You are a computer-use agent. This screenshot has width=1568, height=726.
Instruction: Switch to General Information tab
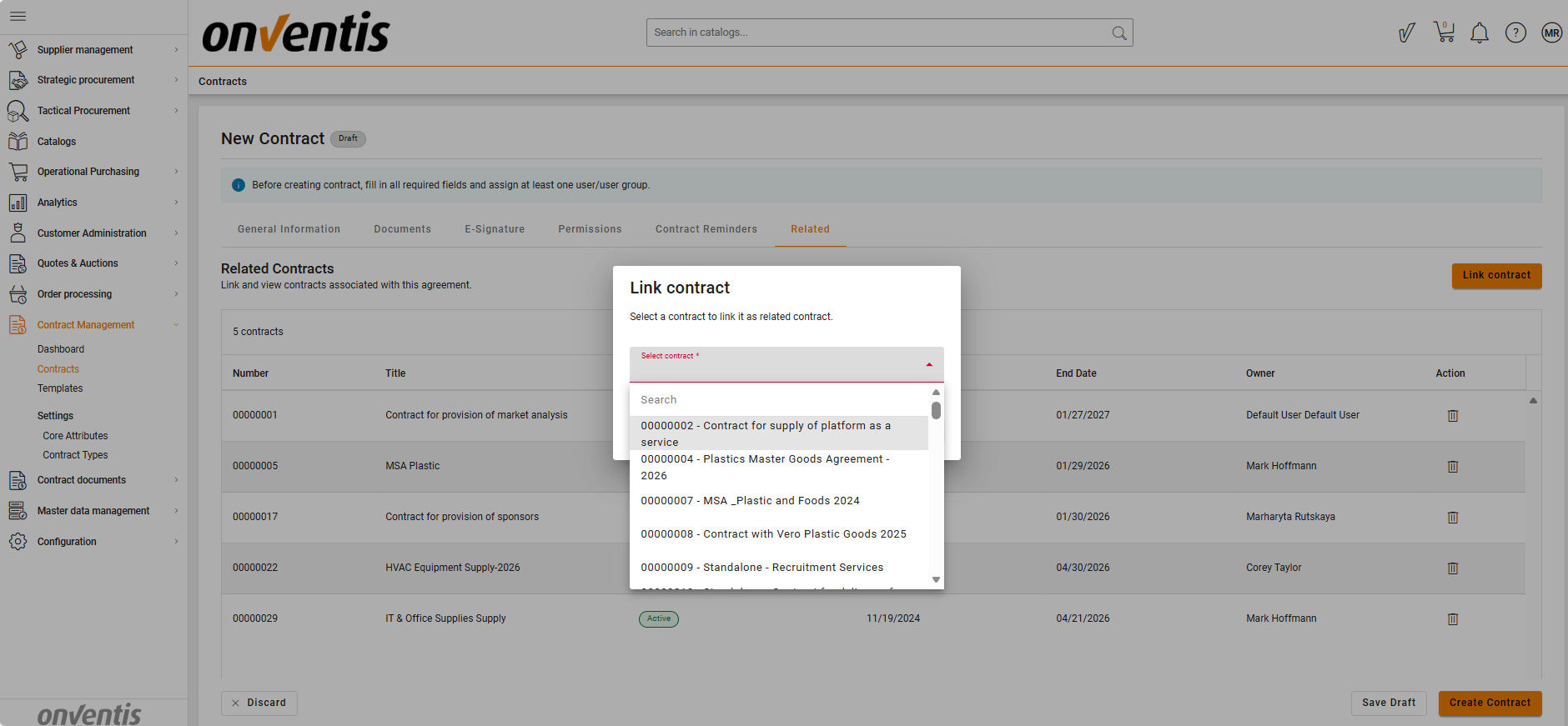289,229
